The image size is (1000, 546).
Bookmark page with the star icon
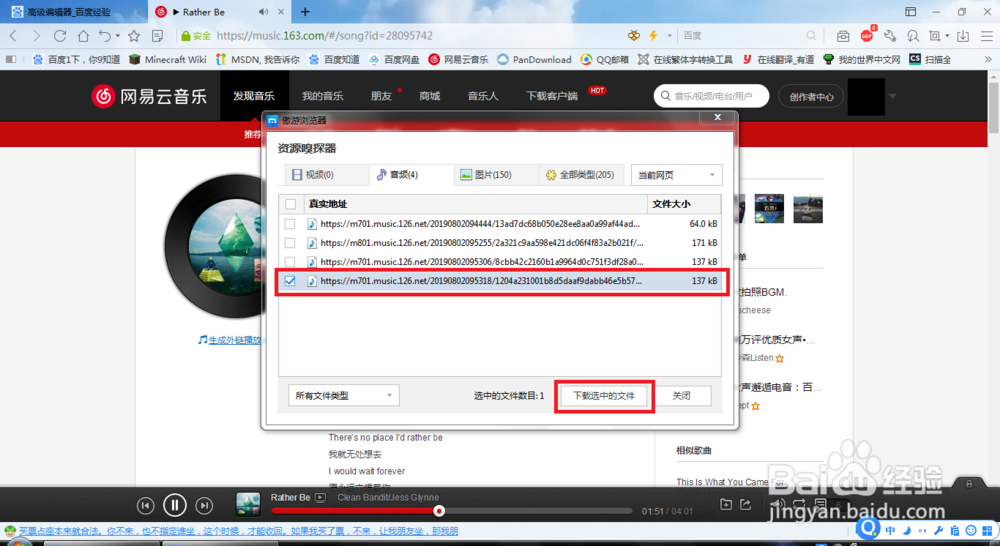[x=134, y=36]
